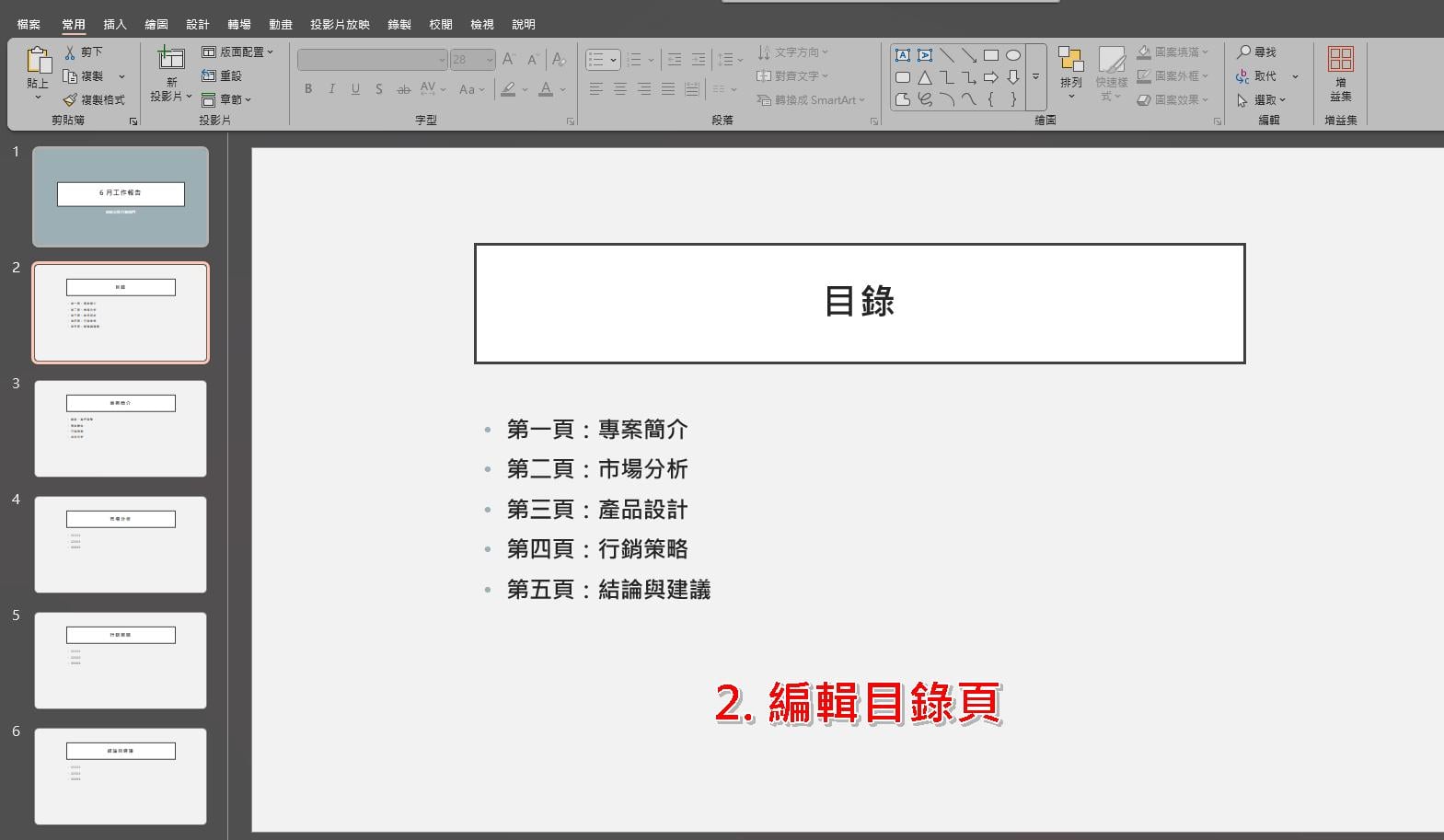Click the increase font size icon
The height and width of the screenshot is (840, 1444).
pos(509,60)
